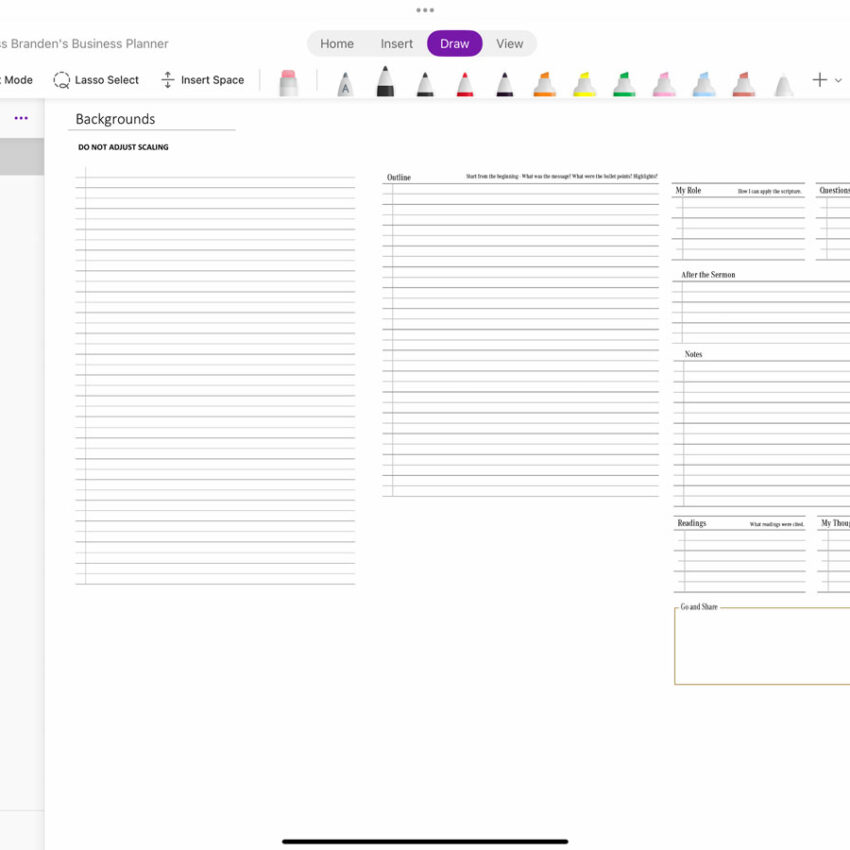Click the Questions section heading

[834, 190]
